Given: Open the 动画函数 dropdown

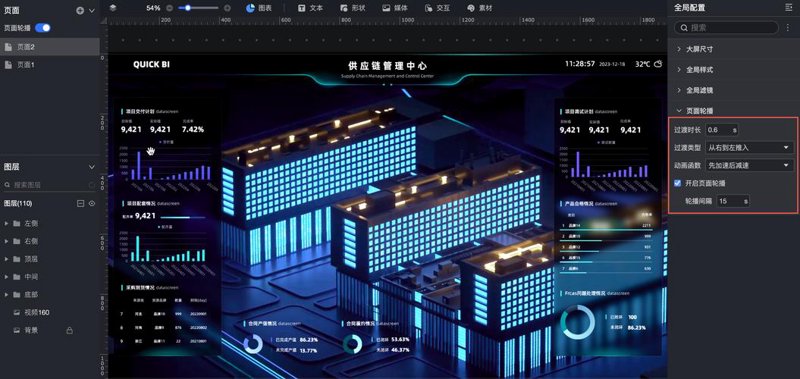Looking at the screenshot, I should click(x=749, y=165).
